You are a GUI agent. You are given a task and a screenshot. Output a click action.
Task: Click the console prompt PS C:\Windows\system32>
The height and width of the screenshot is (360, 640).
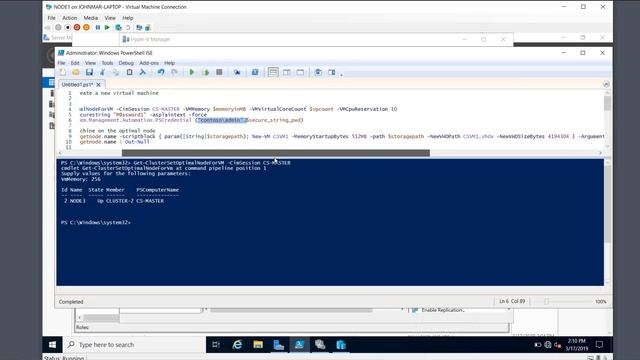click(96, 222)
